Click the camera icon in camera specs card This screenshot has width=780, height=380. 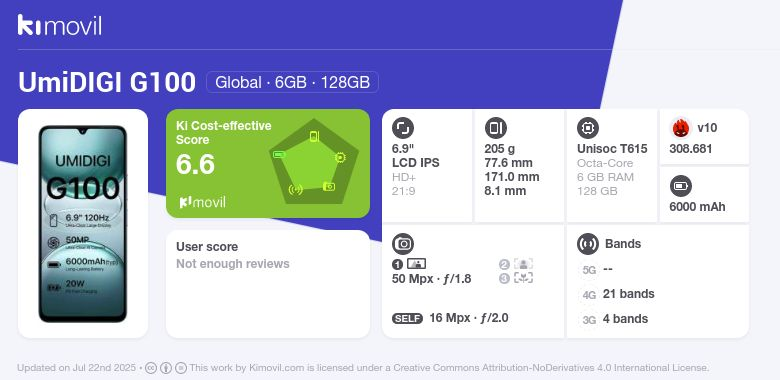tap(403, 244)
